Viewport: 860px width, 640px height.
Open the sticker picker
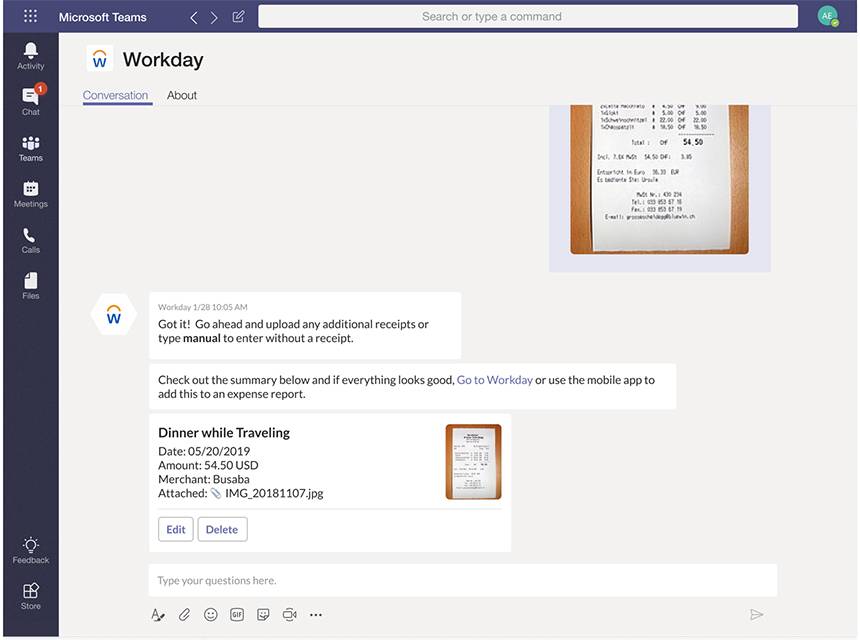click(x=263, y=615)
